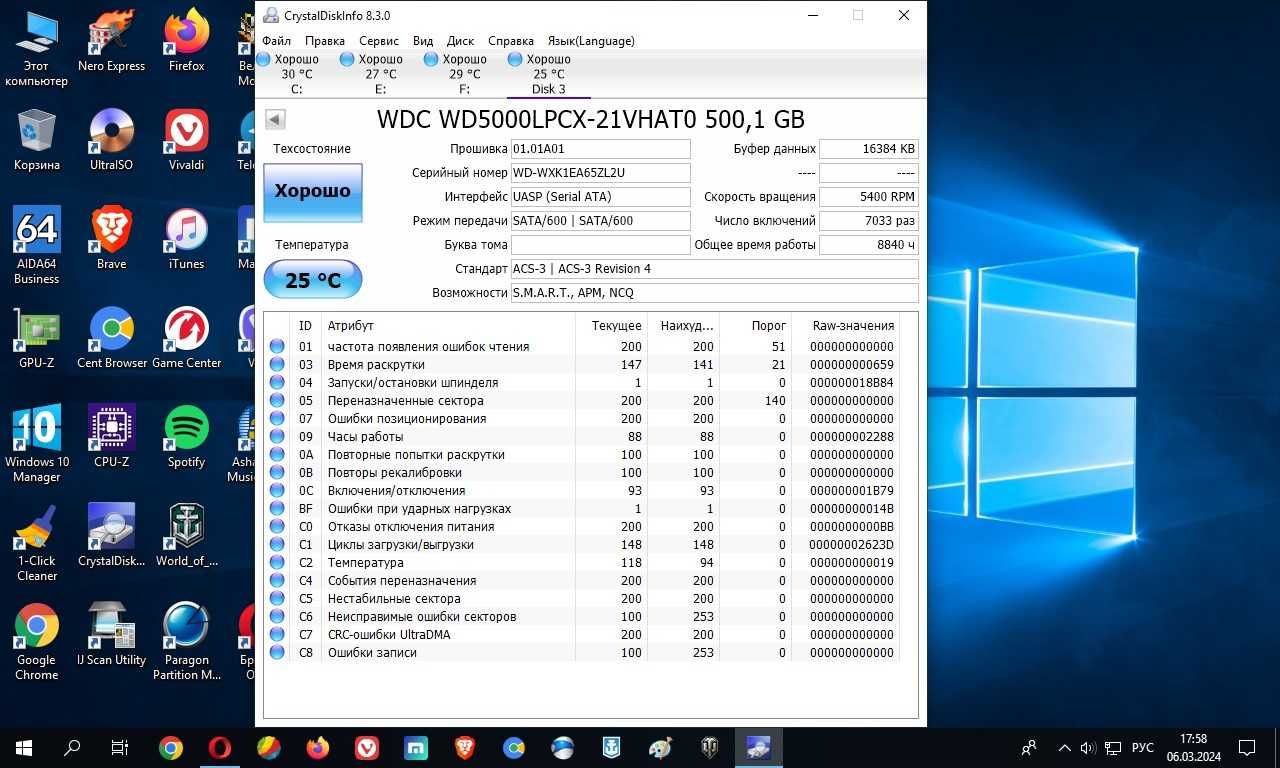Open Task View from the taskbar

coord(119,747)
